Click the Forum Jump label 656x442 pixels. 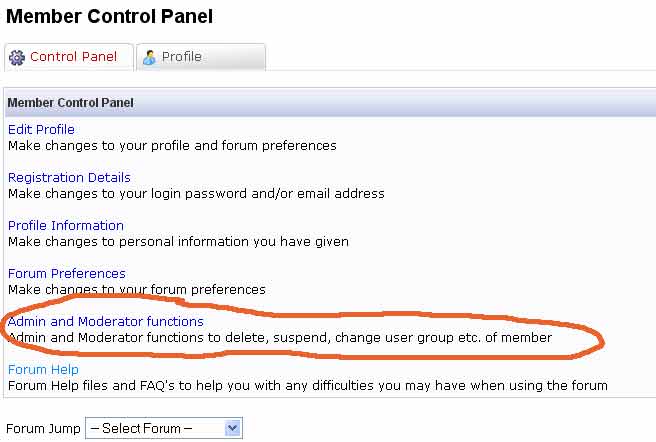pyautogui.click(x=43, y=429)
